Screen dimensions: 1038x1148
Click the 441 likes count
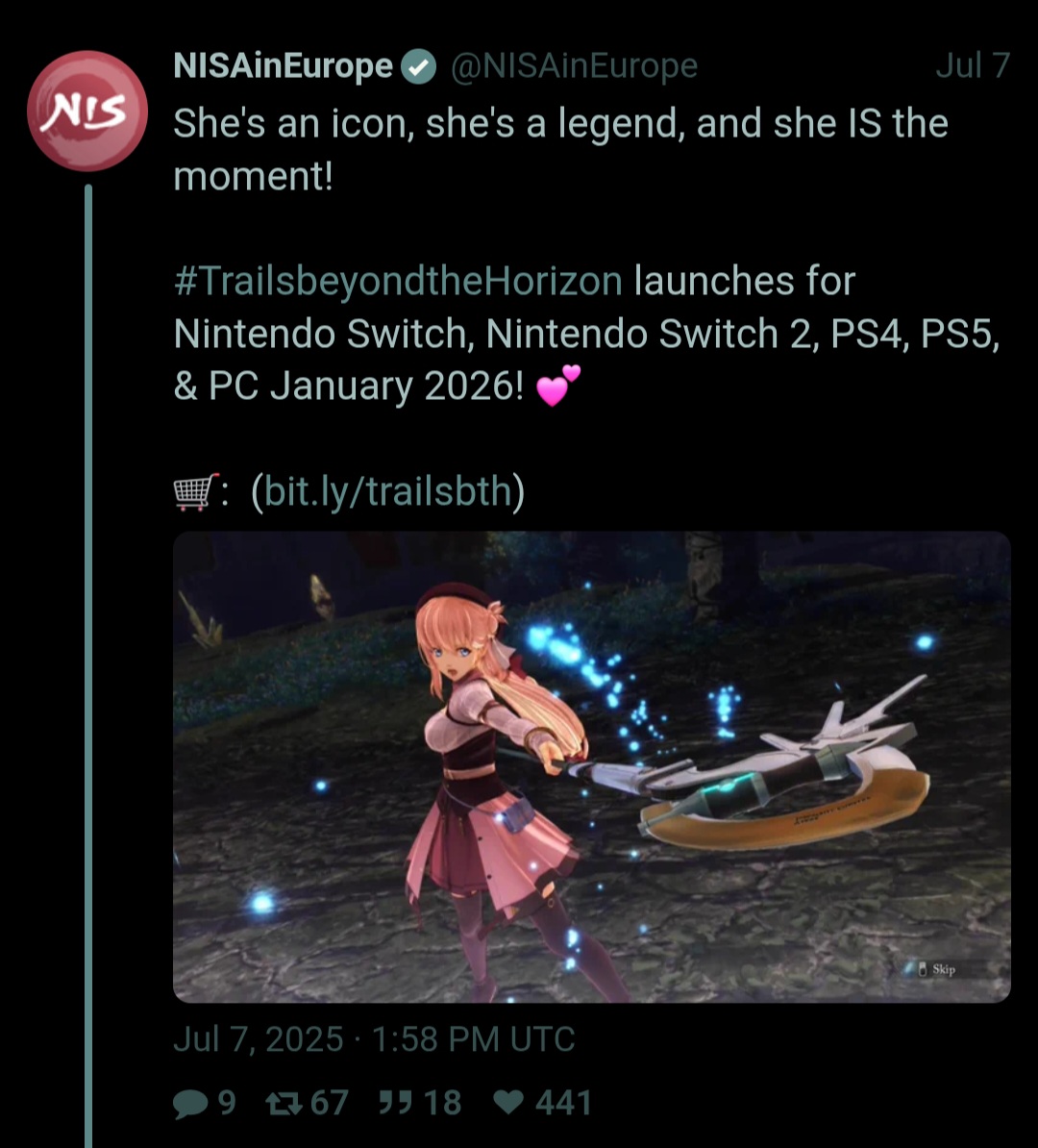point(563,1103)
